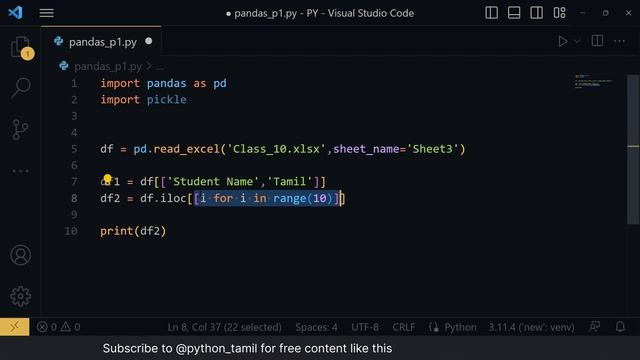The width and height of the screenshot is (640, 360).
Task: Open the Source Control view
Action: pyautogui.click(x=20, y=129)
